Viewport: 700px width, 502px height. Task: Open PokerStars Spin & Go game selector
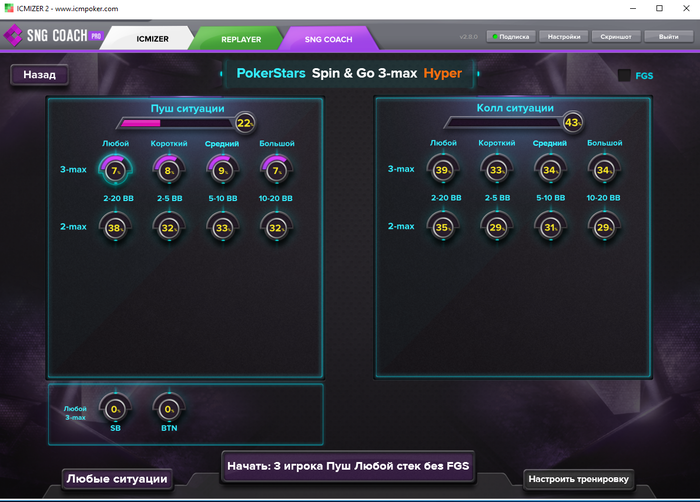tap(349, 73)
